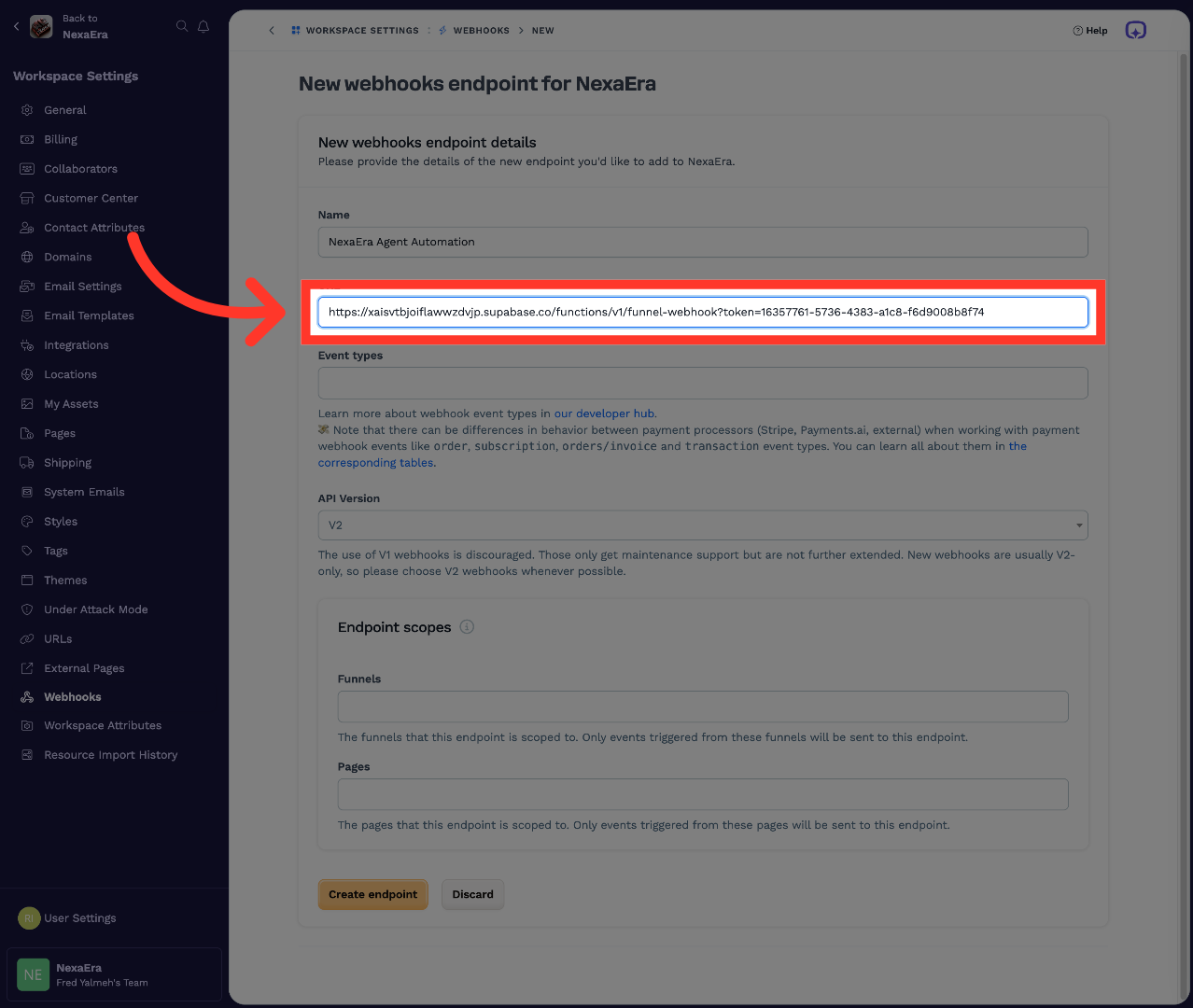Click the External Pages icon
Image resolution: width=1193 pixels, height=1008 pixels.
click(27, 668)
